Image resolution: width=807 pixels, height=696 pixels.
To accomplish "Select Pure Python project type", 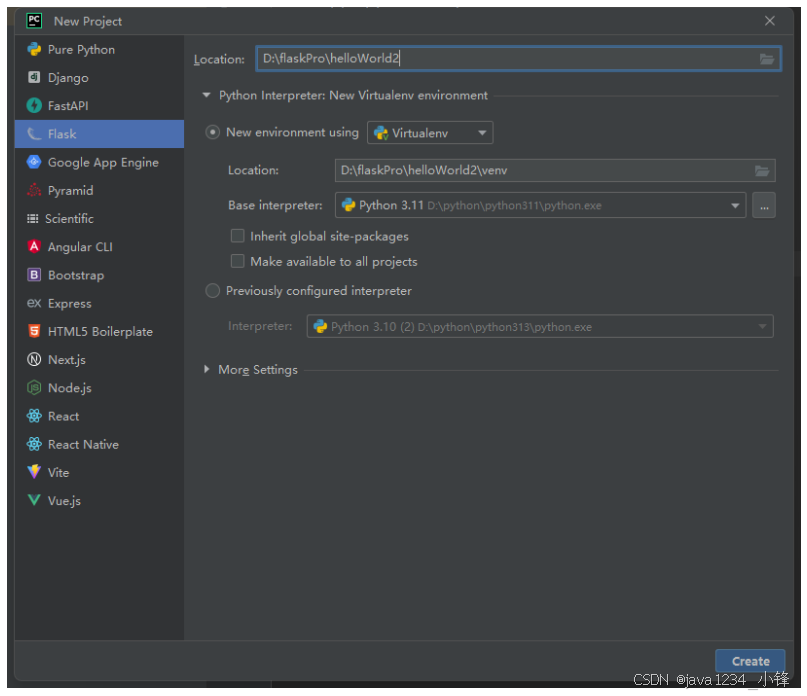I will click(99, 49).
